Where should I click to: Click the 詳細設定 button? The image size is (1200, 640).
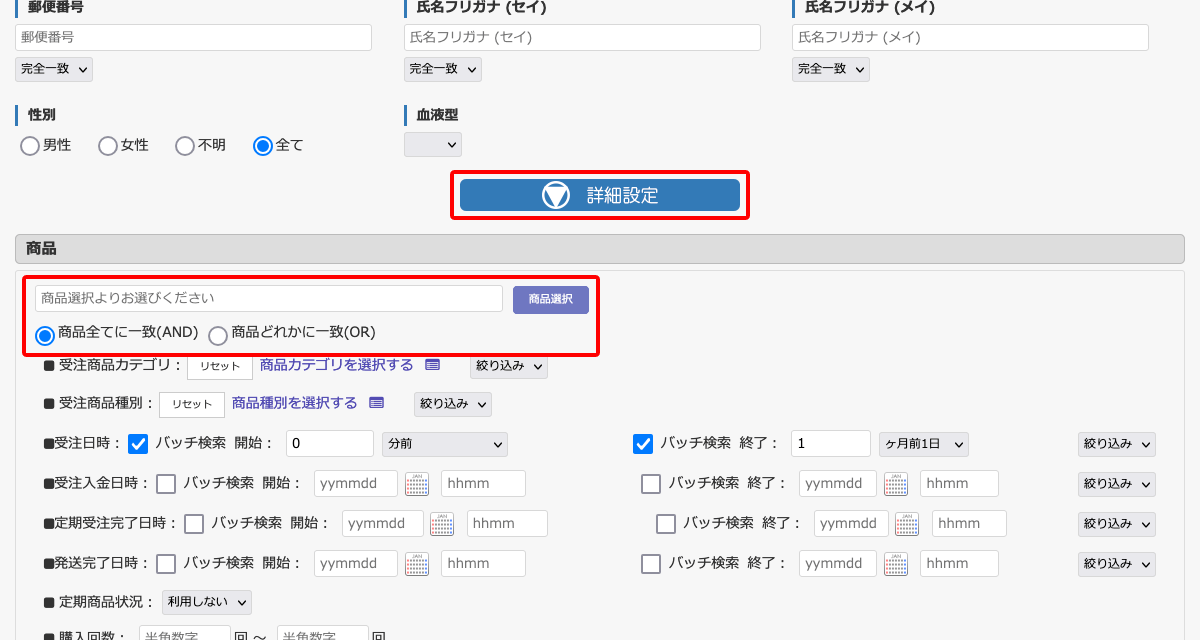coord(600,195)
